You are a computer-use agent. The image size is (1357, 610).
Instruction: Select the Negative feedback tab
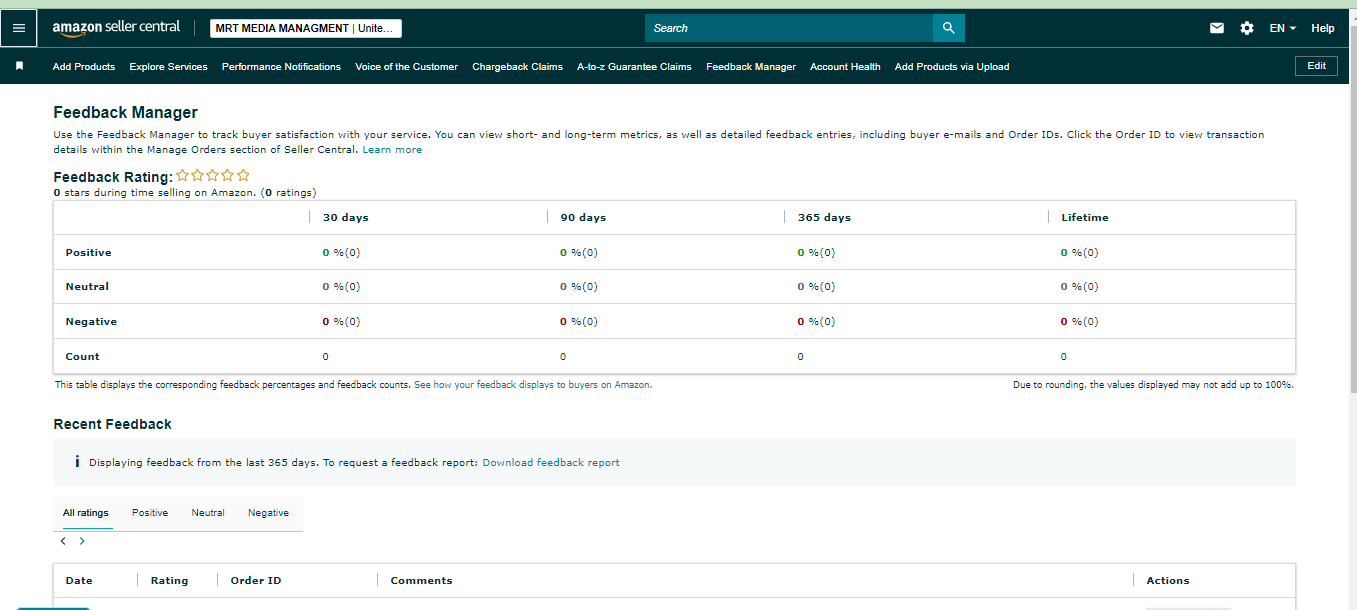pyautogui.click(x=268, y=513)
